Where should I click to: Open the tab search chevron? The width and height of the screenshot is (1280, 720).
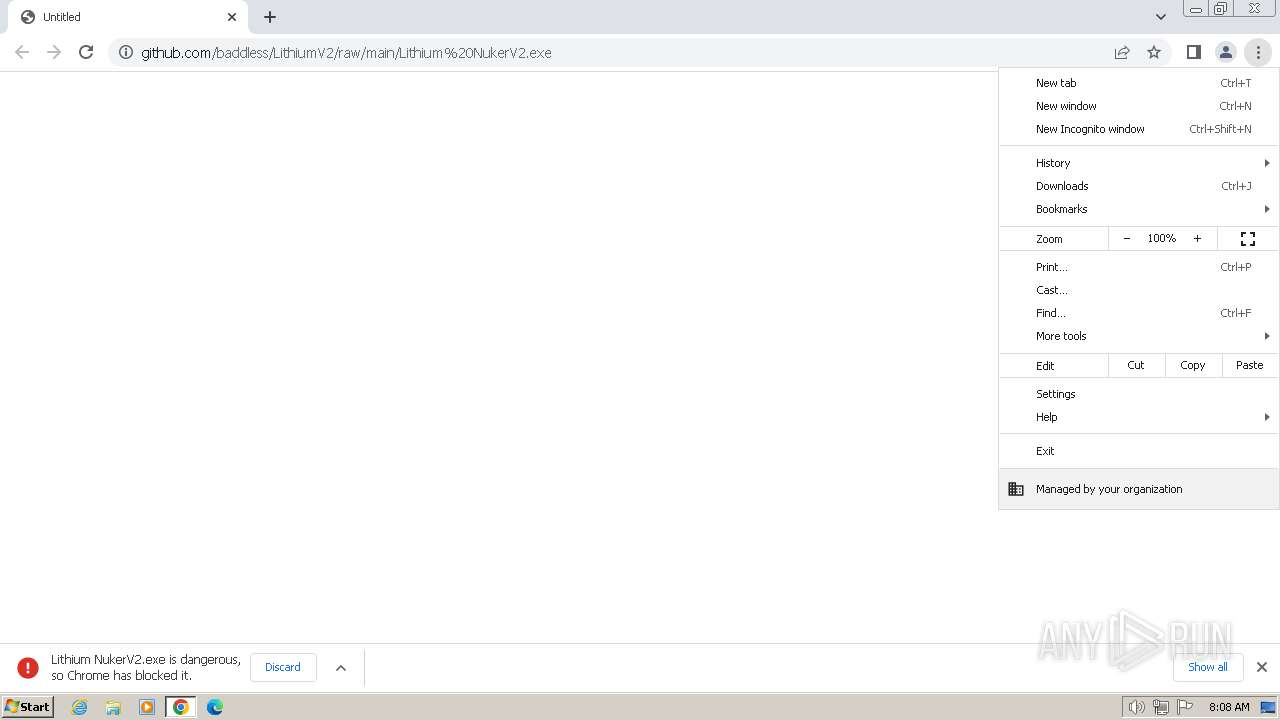pyautogui.click(x=1160, y=17)
